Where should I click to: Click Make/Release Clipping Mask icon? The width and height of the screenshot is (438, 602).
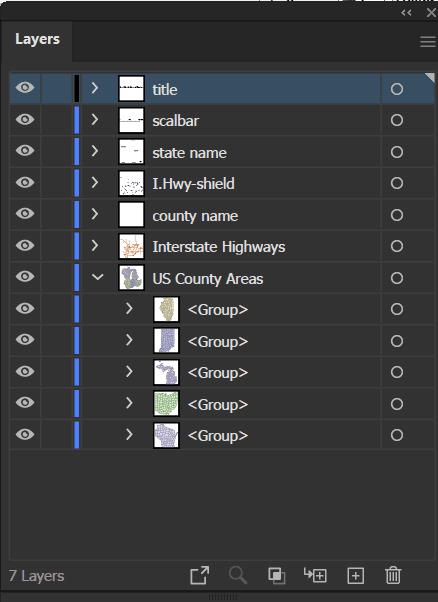click(276, 576)
